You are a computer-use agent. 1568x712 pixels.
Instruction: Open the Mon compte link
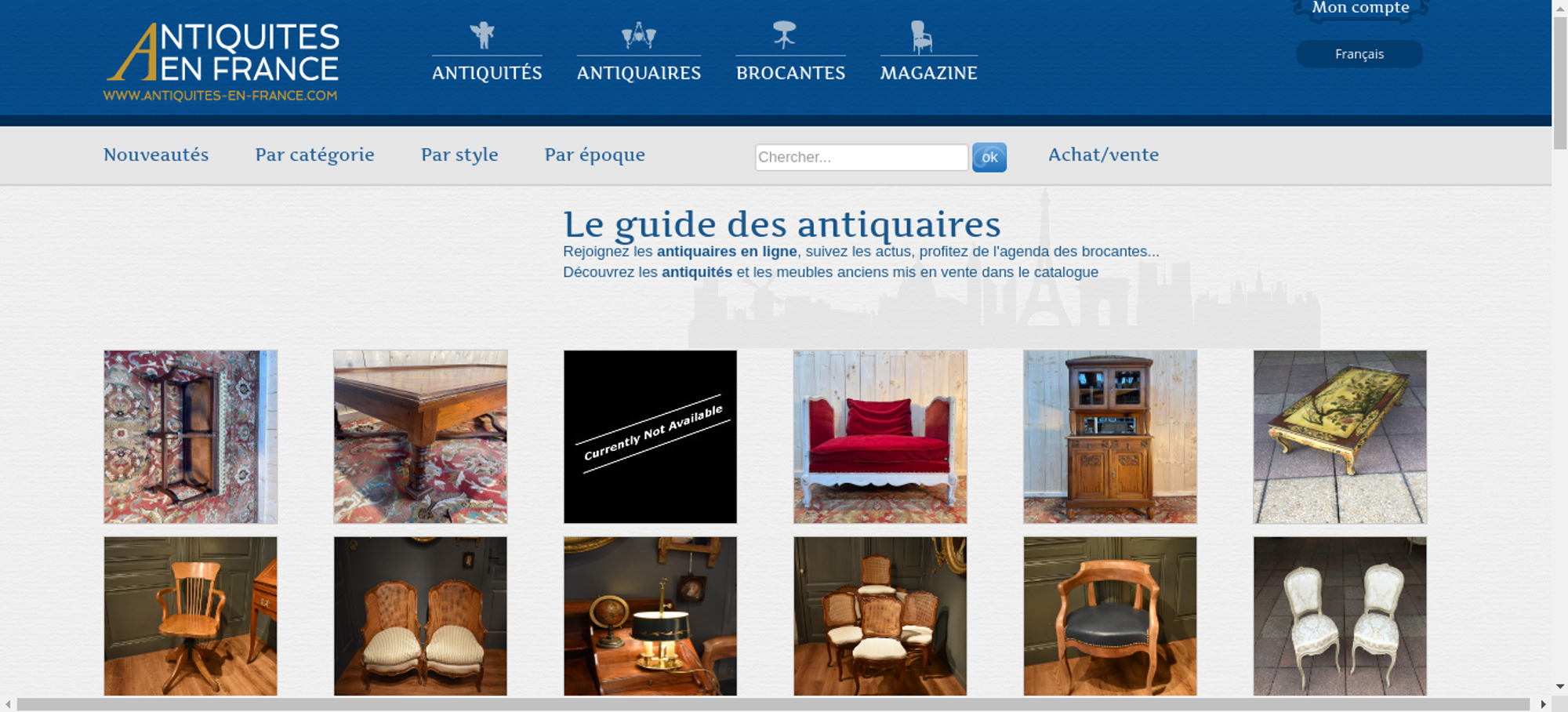[x=1360, y=9]
